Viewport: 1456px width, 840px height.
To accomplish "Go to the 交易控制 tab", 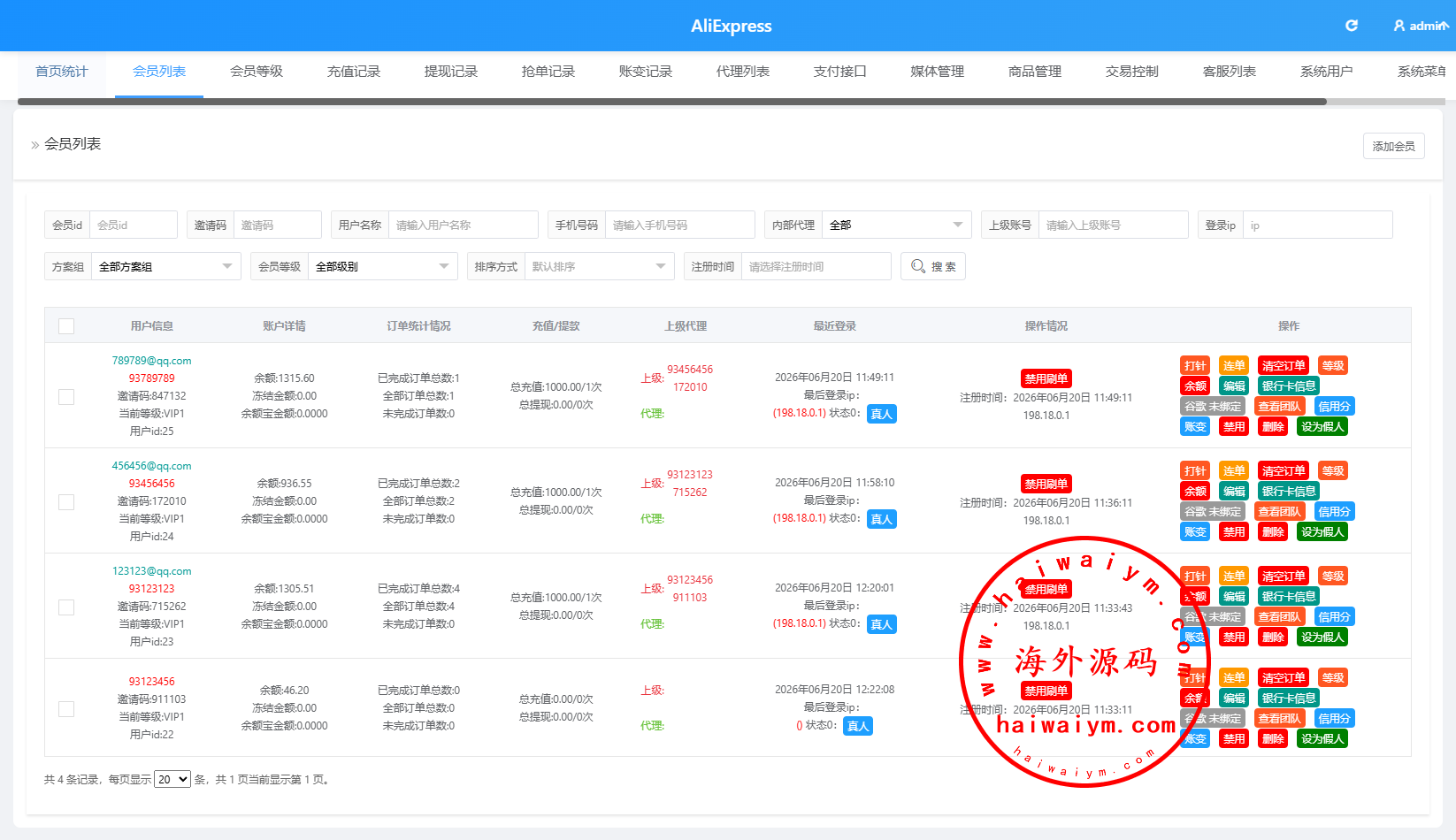I will point(1132,72).
